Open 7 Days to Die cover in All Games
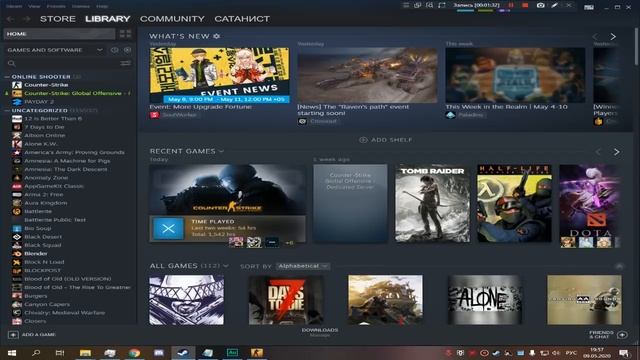The width and height of the screenshot is (640, 360). pos(286,300)
